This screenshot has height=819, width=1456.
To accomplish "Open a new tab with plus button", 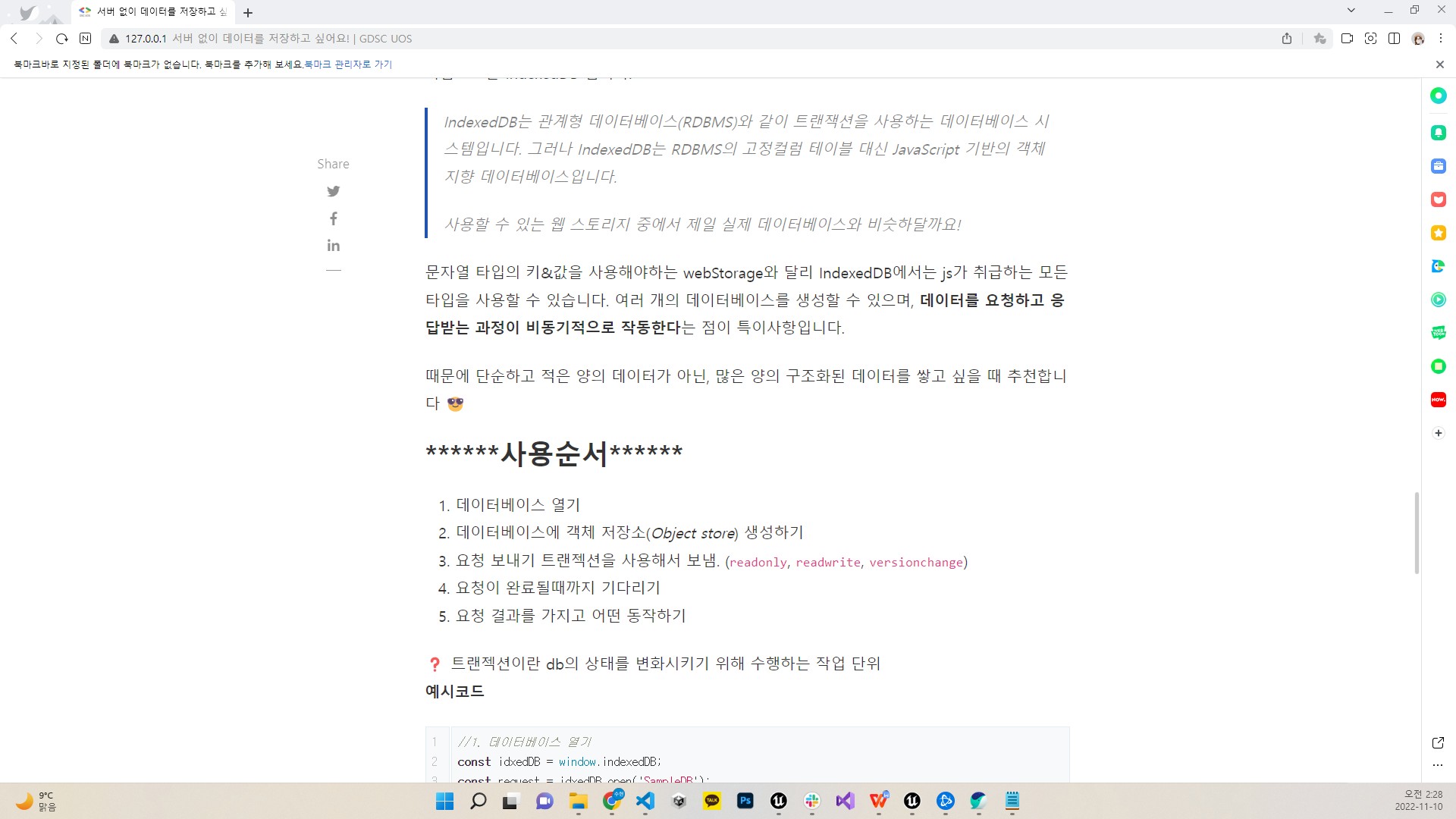I will pyautogui.click(x=248, y=13).
